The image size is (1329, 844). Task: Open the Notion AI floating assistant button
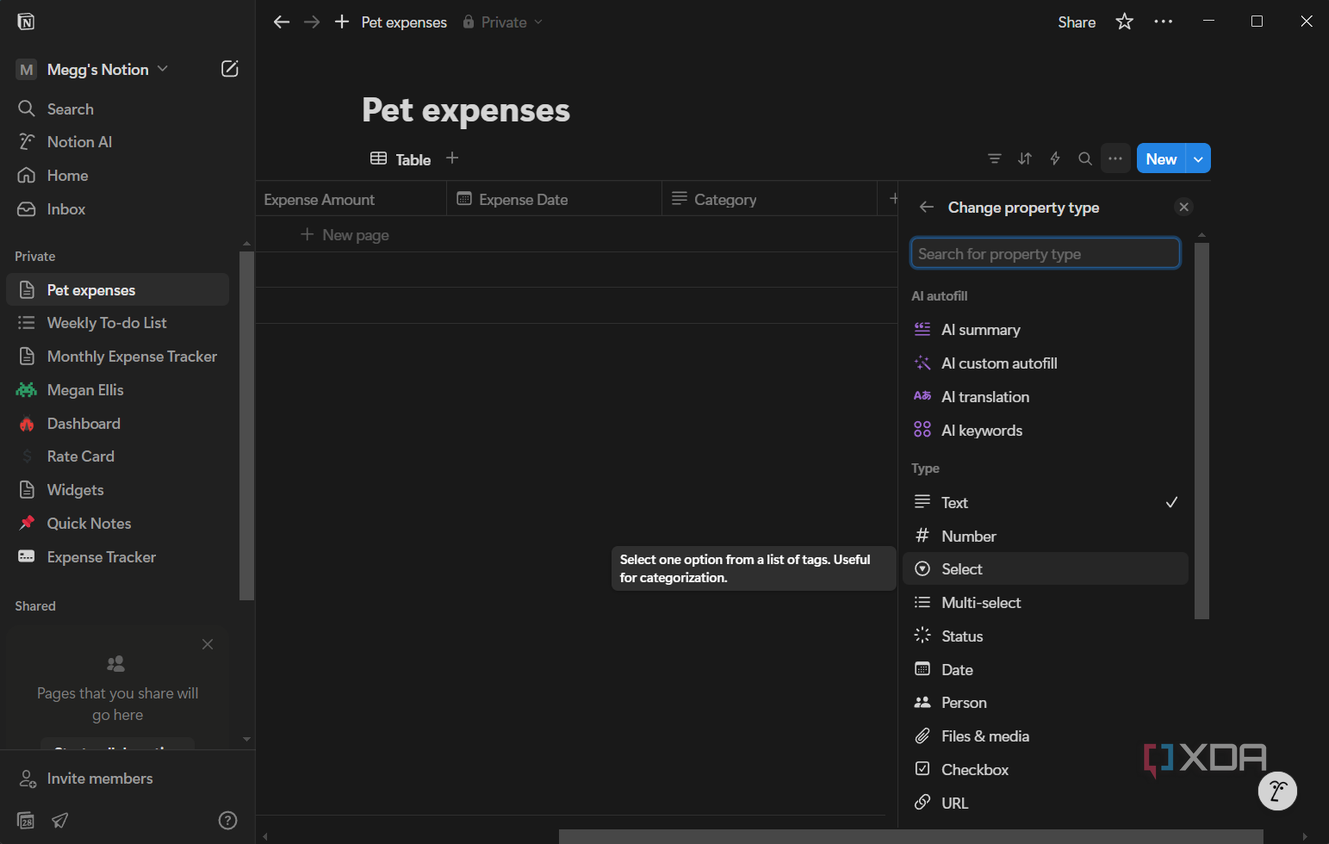[1277, 792]
